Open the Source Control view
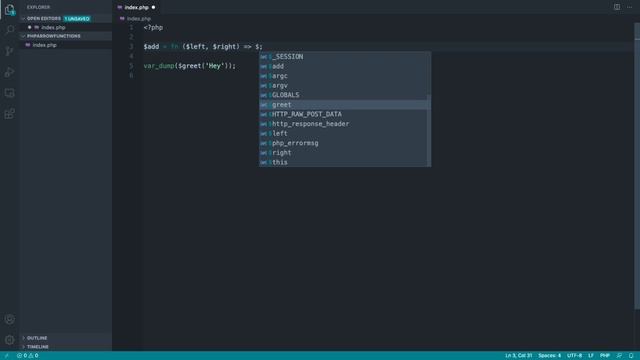This screenshot has width=640, height=360. [9, 51]
